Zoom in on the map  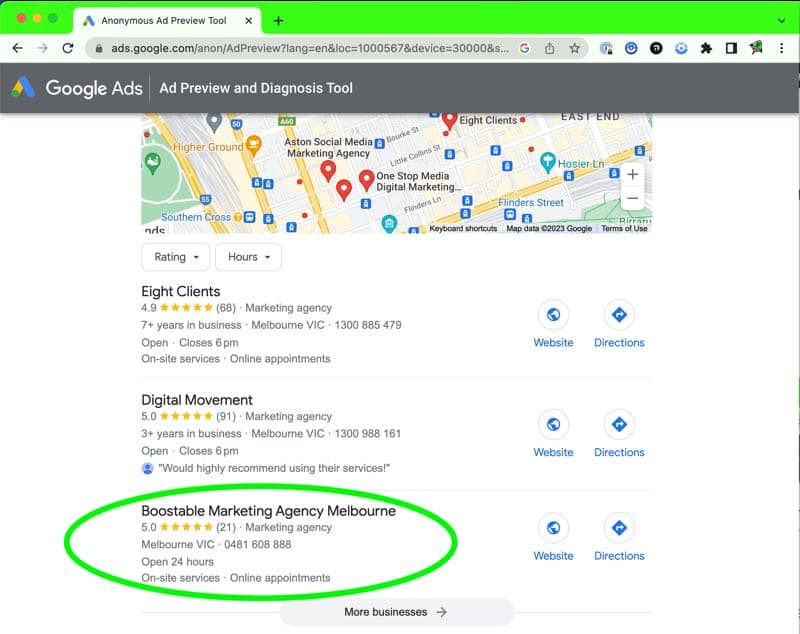[631, 174]
